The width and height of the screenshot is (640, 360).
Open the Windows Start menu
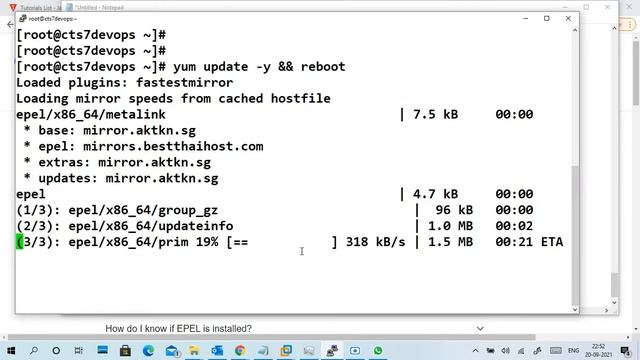(x=11, y=351)
